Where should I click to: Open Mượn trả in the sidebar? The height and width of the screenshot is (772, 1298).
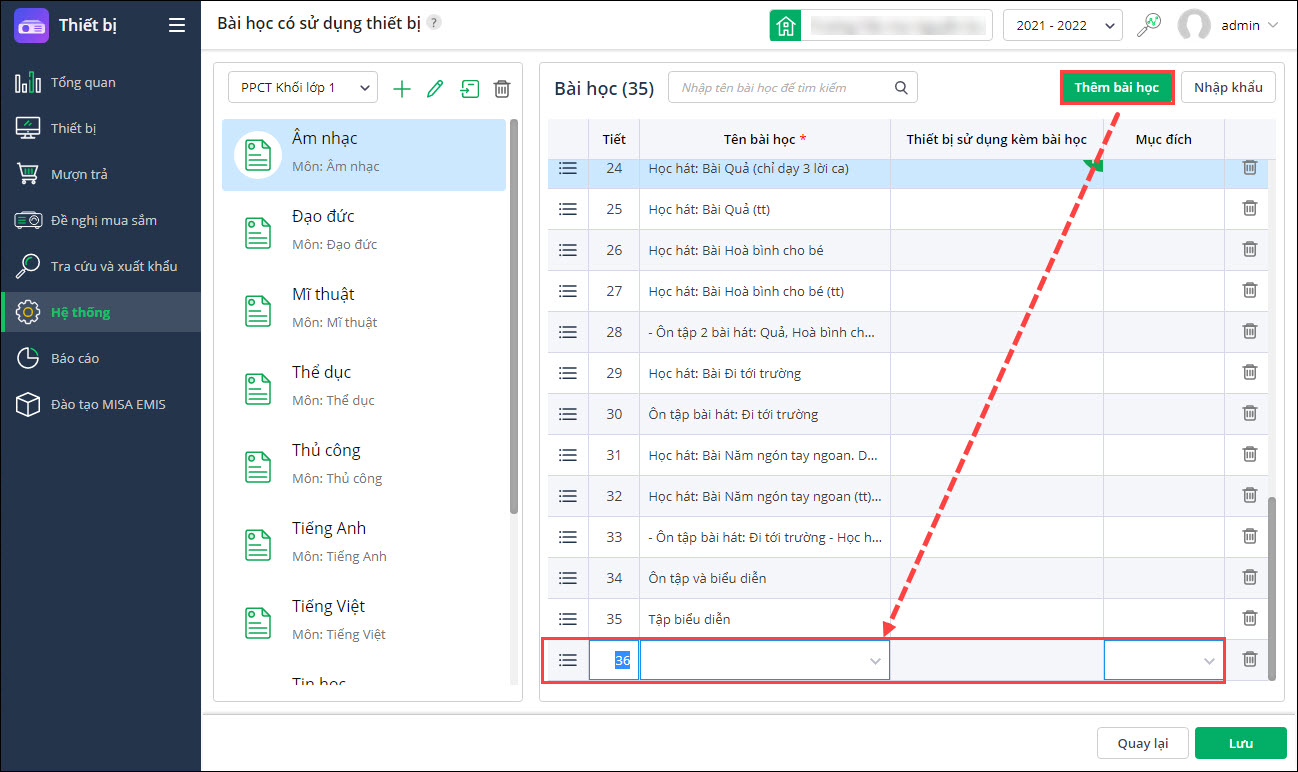point(100,174)
